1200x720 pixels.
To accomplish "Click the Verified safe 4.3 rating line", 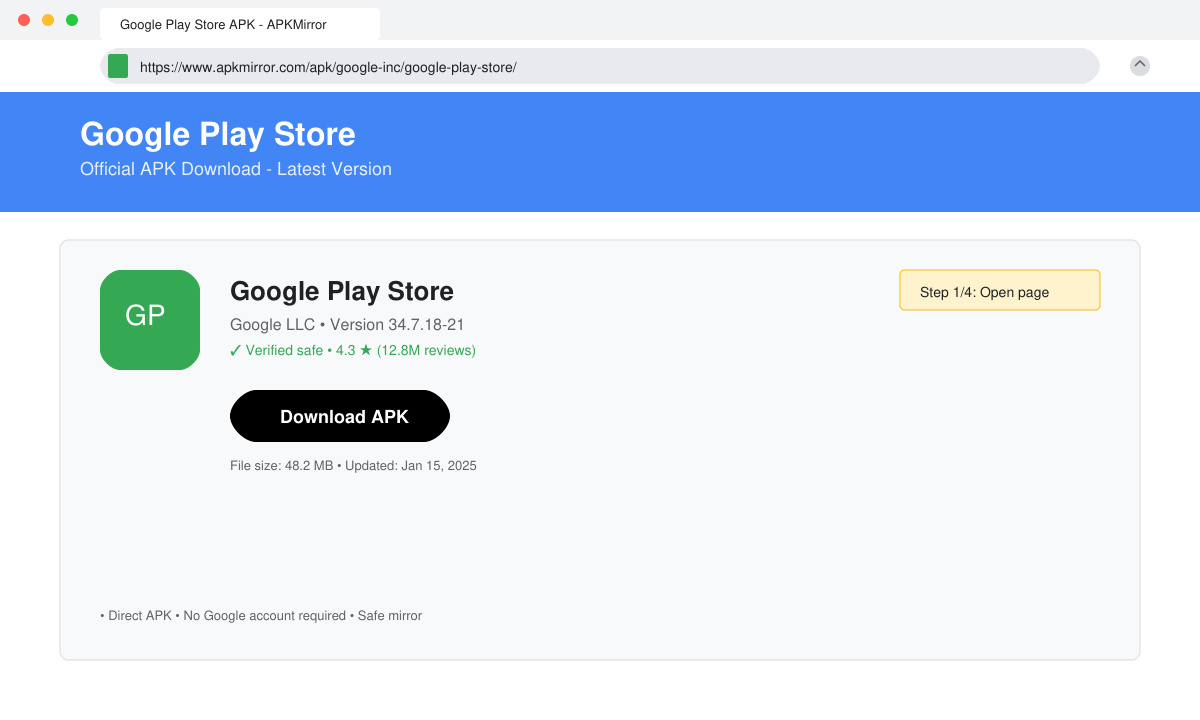I will coord(353,350).
